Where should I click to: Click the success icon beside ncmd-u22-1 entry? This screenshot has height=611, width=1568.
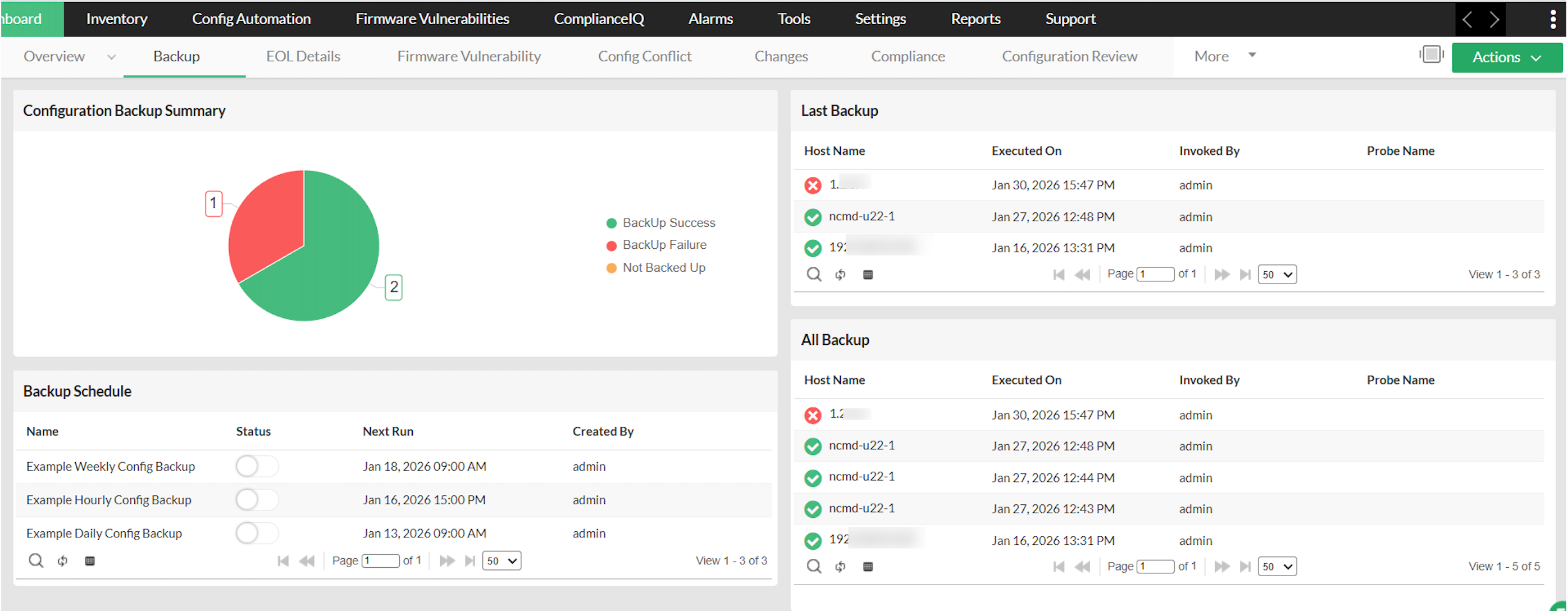point(812,217)
